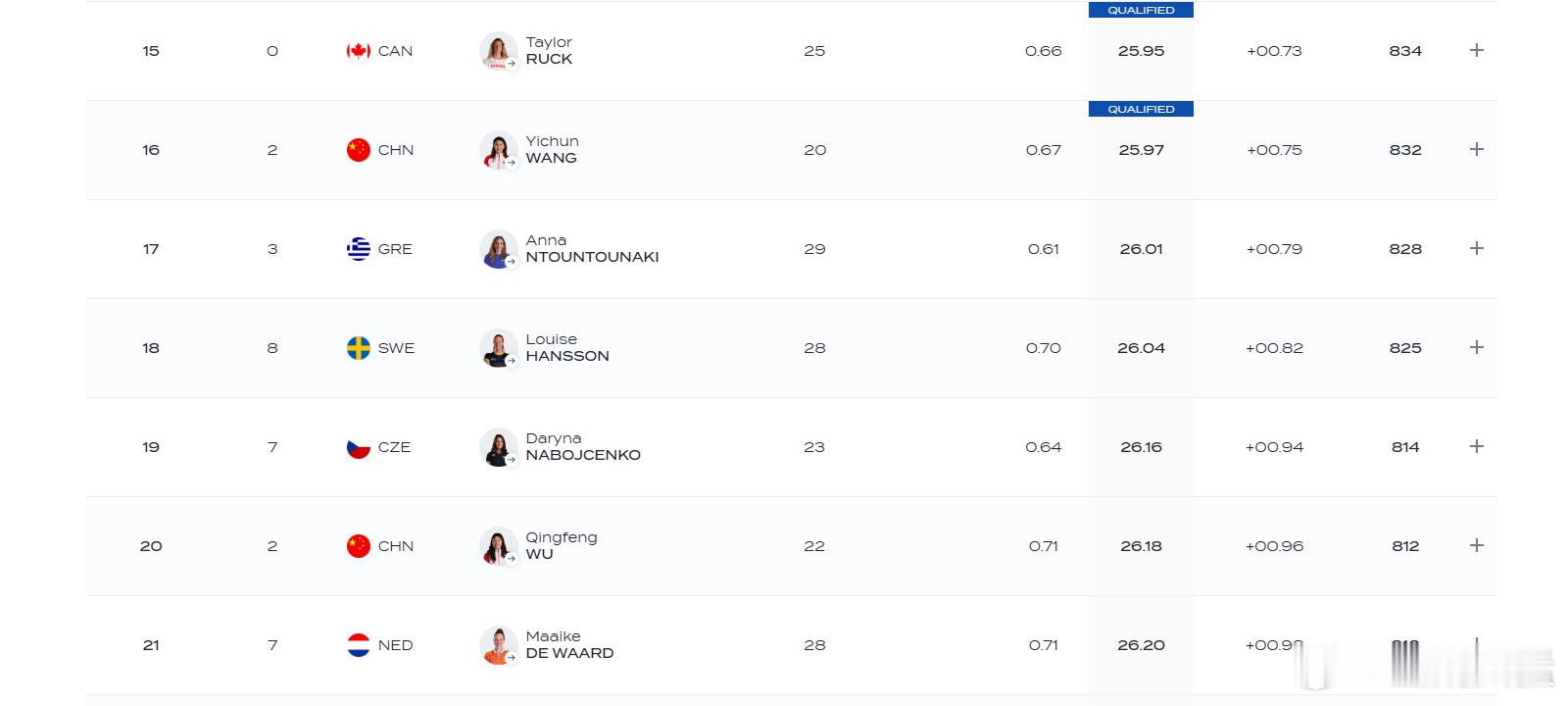Expand Yichun Wang's result details
Screen dimensions: 1568x706
[1477, 149]
